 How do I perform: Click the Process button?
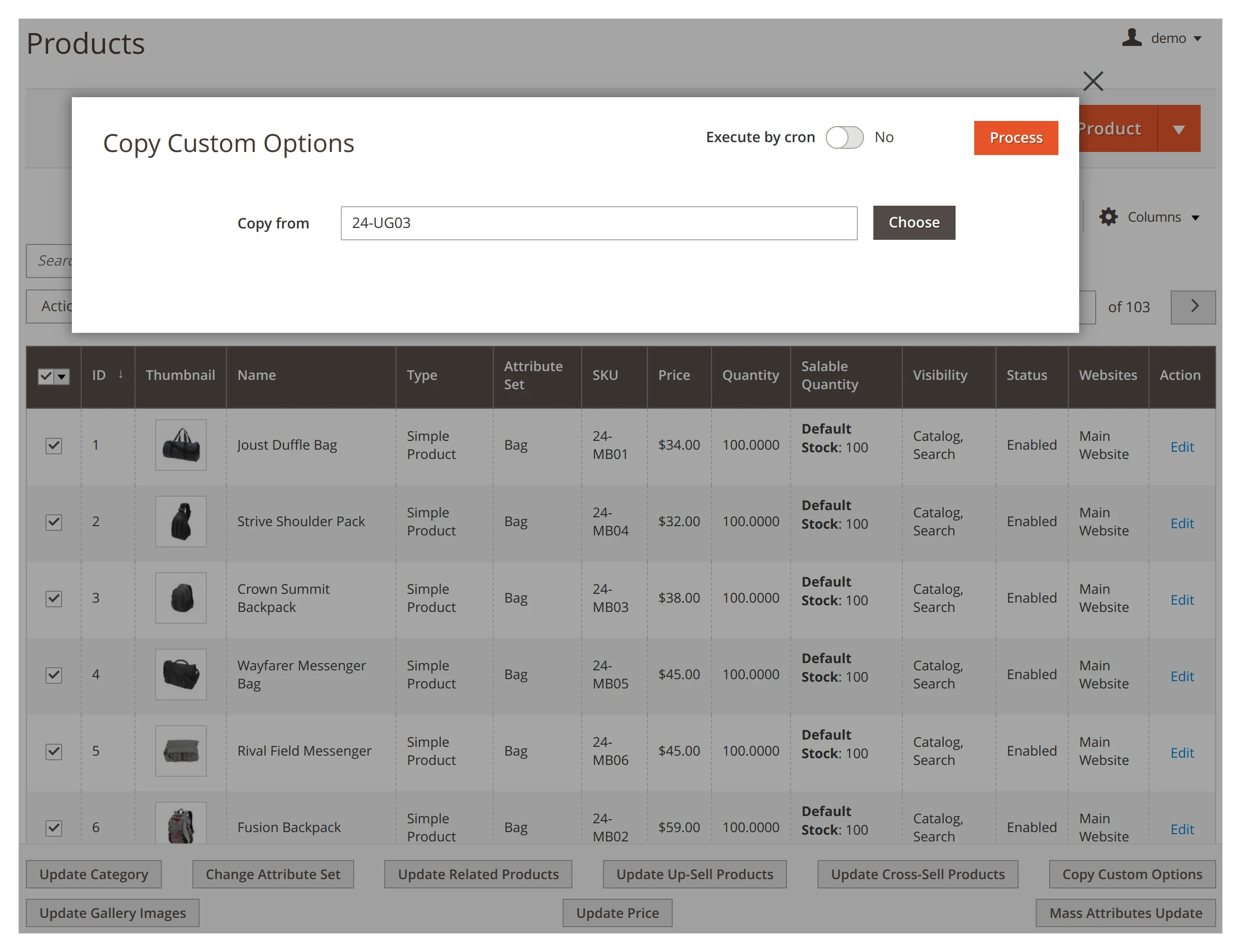point(1016,137)
